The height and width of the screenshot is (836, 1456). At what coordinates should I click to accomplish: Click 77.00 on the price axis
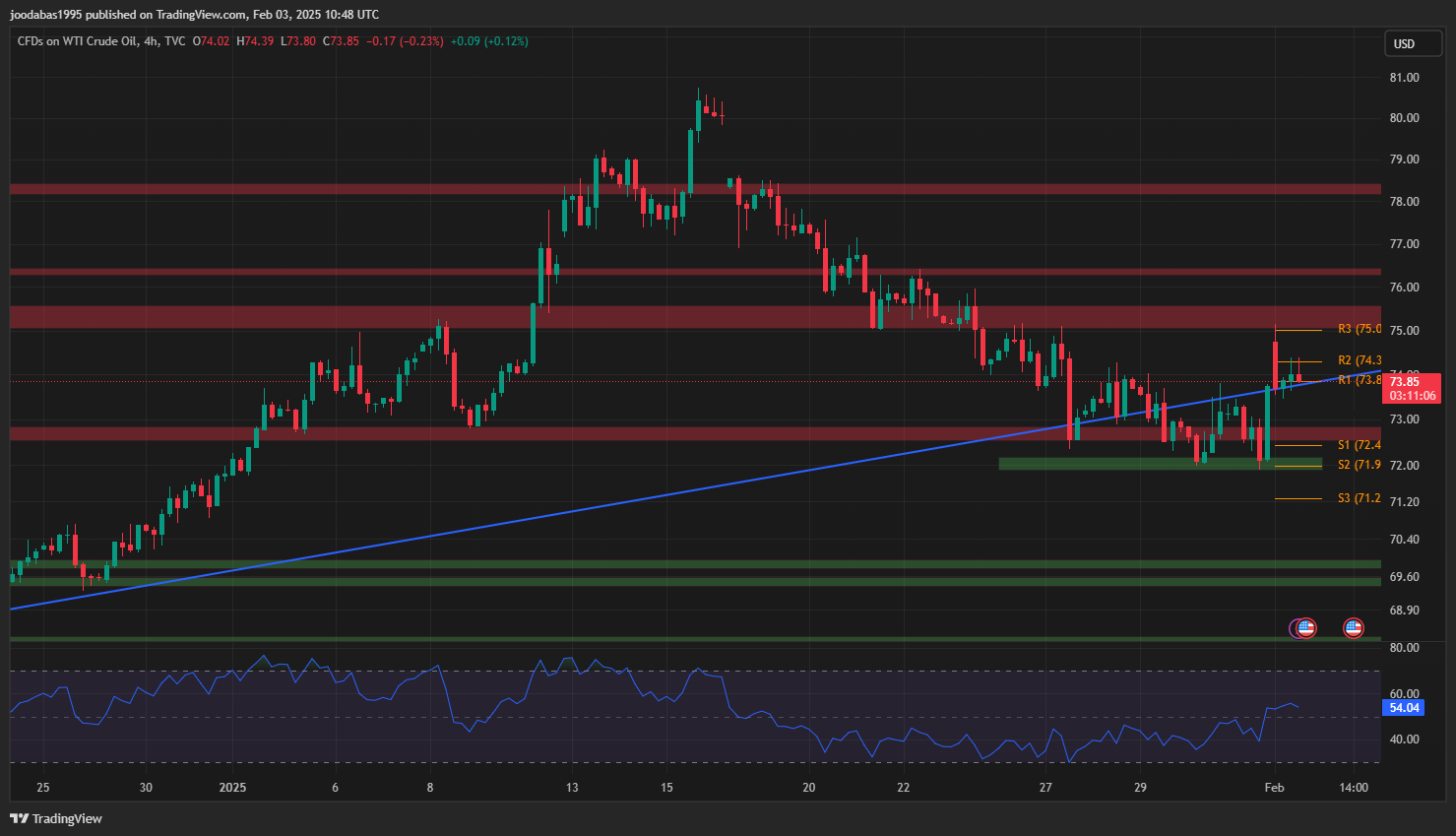1404,244
